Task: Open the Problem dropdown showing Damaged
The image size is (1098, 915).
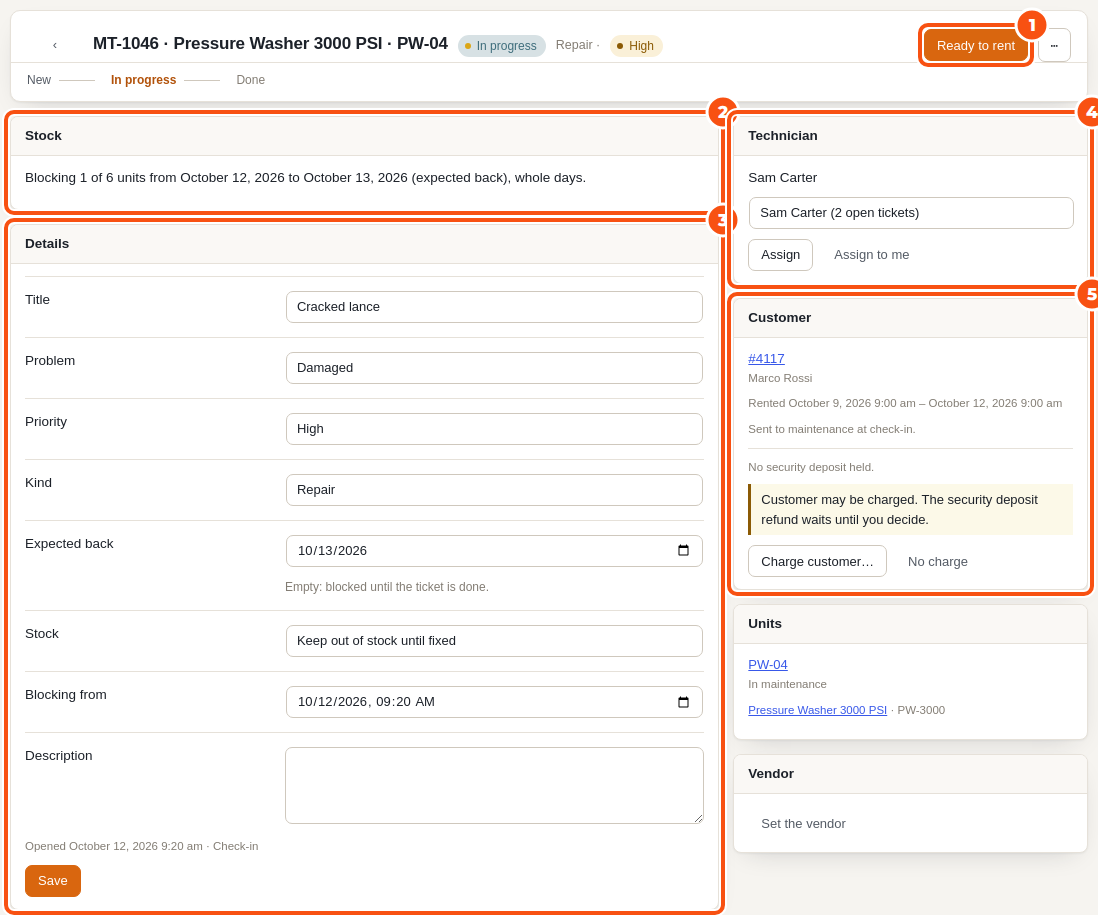Action: click(x=494, y=368)
